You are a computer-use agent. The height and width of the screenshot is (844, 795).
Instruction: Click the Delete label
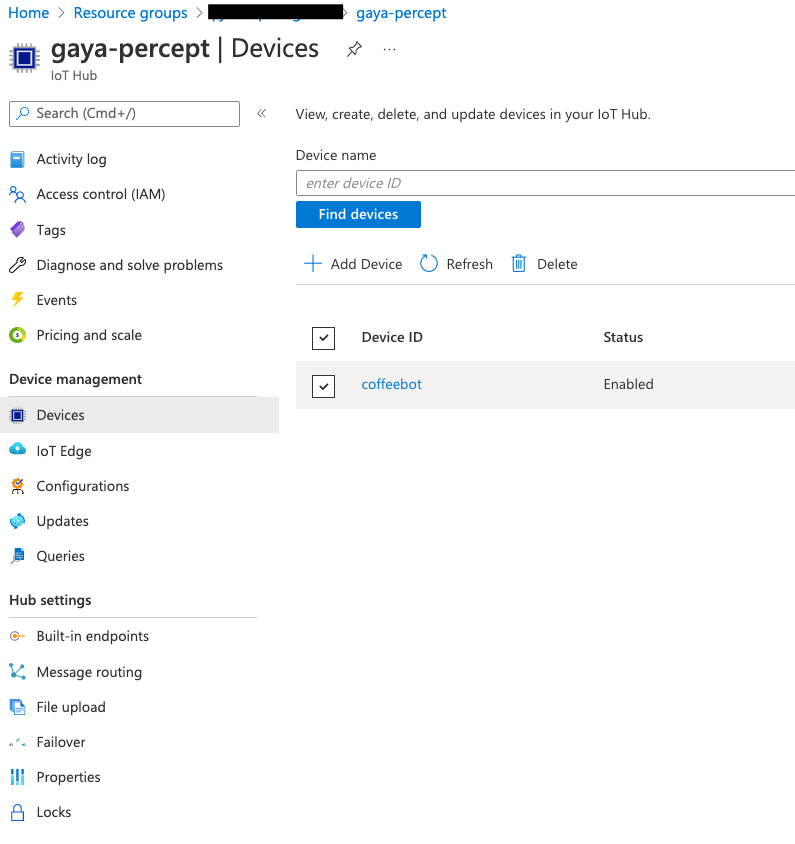(x=557, y=264)
